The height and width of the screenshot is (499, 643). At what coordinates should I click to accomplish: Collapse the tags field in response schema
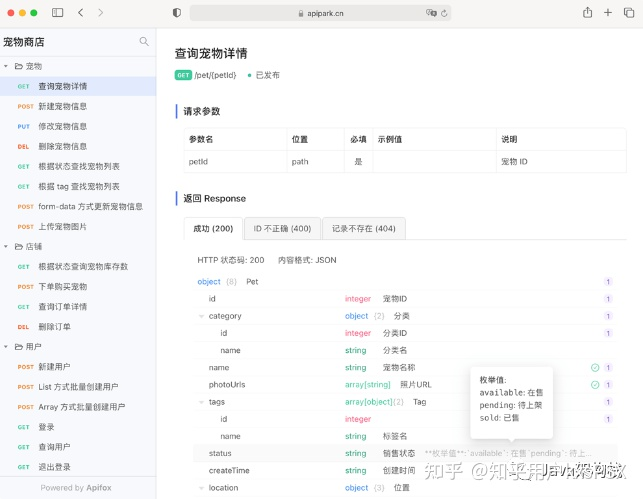201,402
